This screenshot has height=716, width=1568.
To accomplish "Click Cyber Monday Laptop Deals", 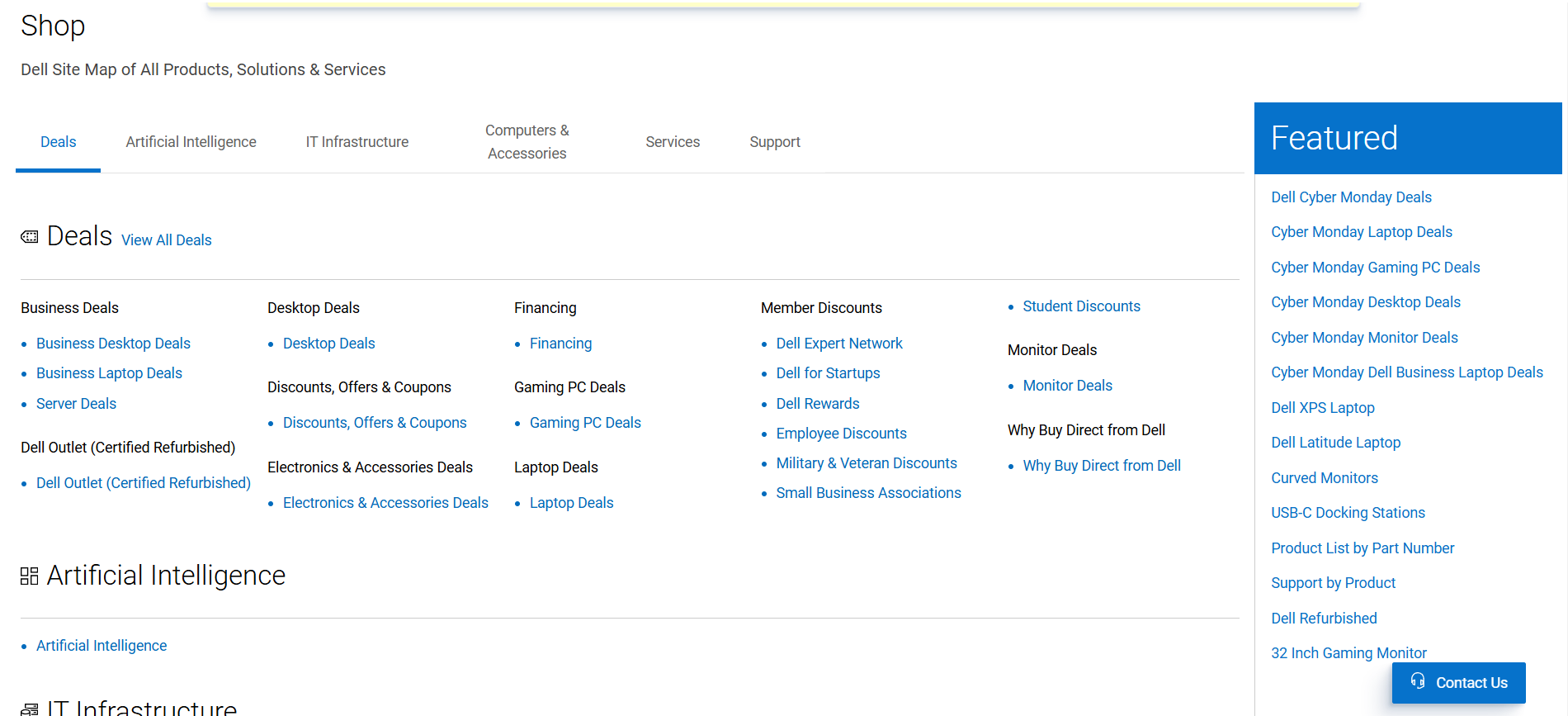I will click(x=1362, y=232).
